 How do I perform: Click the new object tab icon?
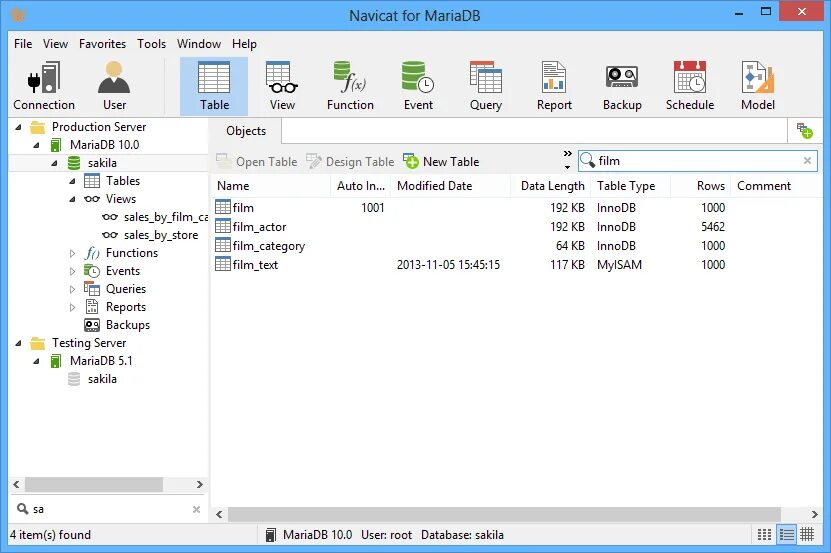[x=805, y=130]
